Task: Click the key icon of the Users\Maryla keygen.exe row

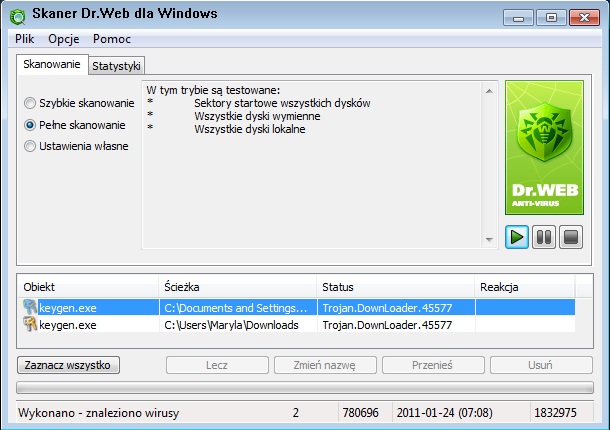Action: click(30, 324)
